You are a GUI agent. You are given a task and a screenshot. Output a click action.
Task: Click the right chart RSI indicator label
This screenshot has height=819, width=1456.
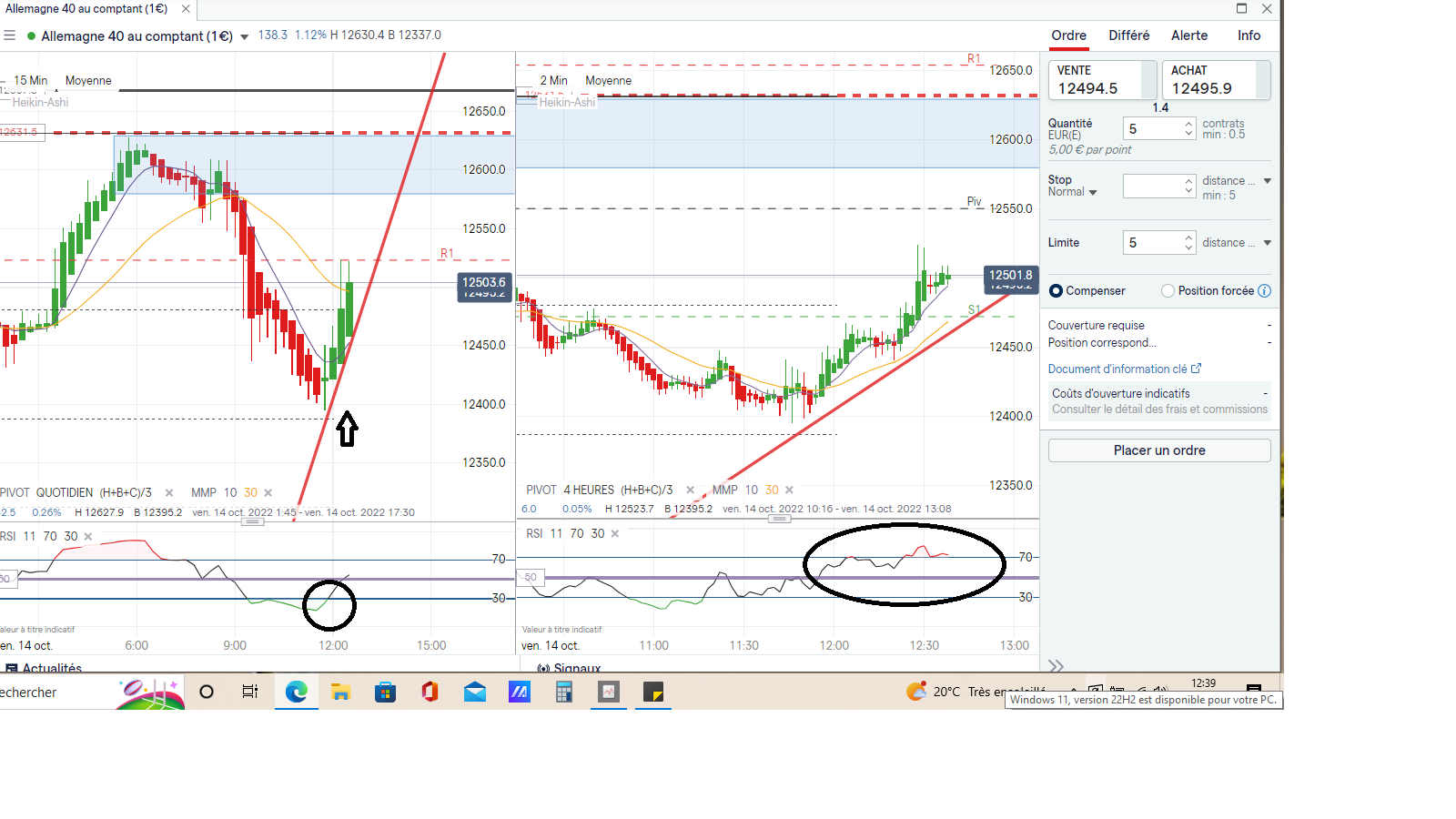click(565, 534)
